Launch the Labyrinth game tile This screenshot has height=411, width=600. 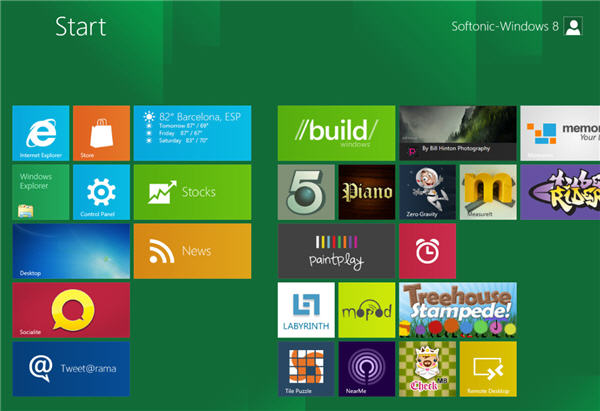[x=306, y=310]
